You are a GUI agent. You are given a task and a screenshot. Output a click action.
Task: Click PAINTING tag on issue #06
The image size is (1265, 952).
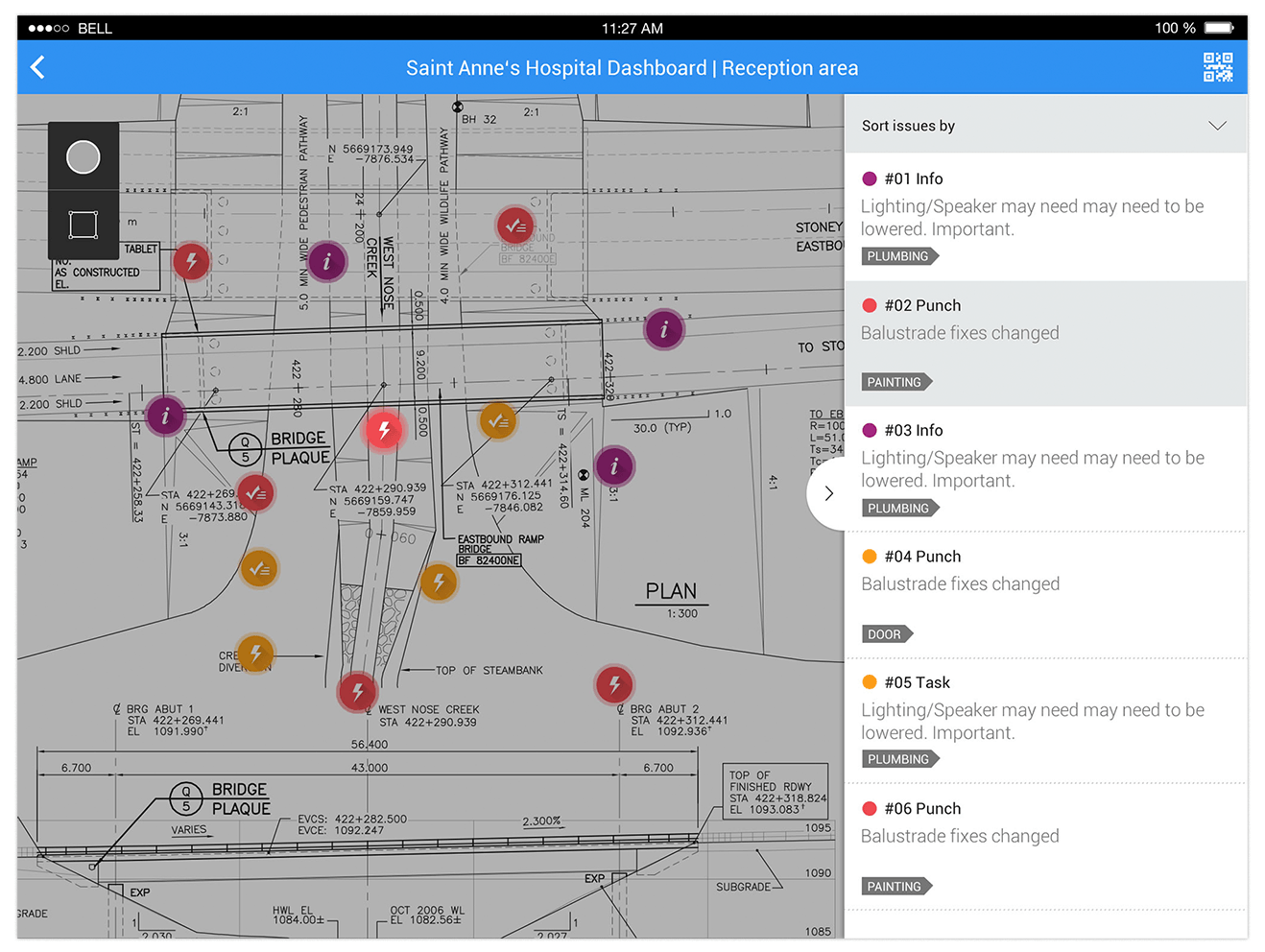(x=896, y=887)
